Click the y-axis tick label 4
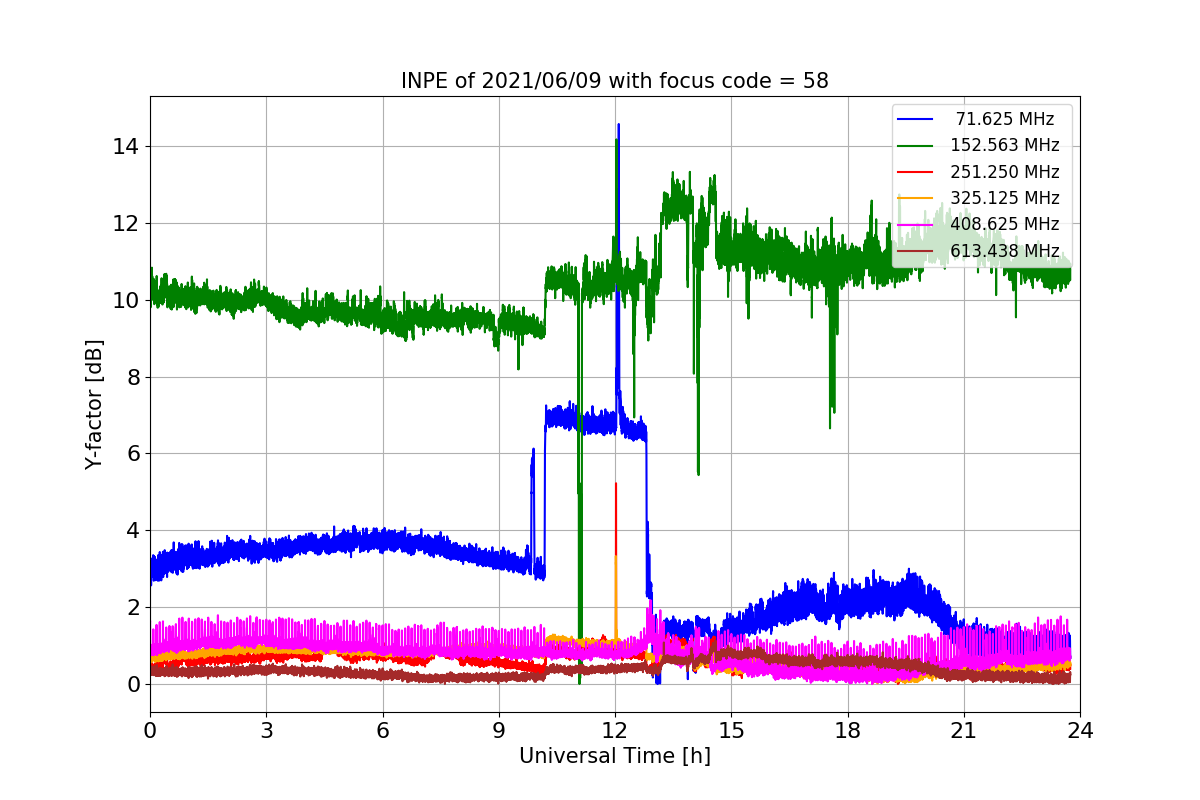Image resolution: width=1200 pixels, height=800 pixels. (x=134, y=530)
